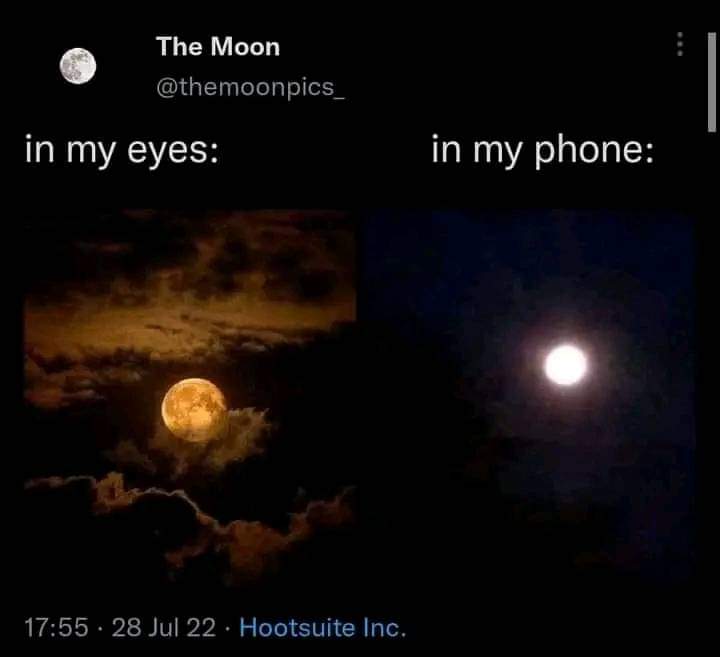The width and height of the screenshot is (720, 657).
Task: Click The Moon profile avatar
Action: 78,66
